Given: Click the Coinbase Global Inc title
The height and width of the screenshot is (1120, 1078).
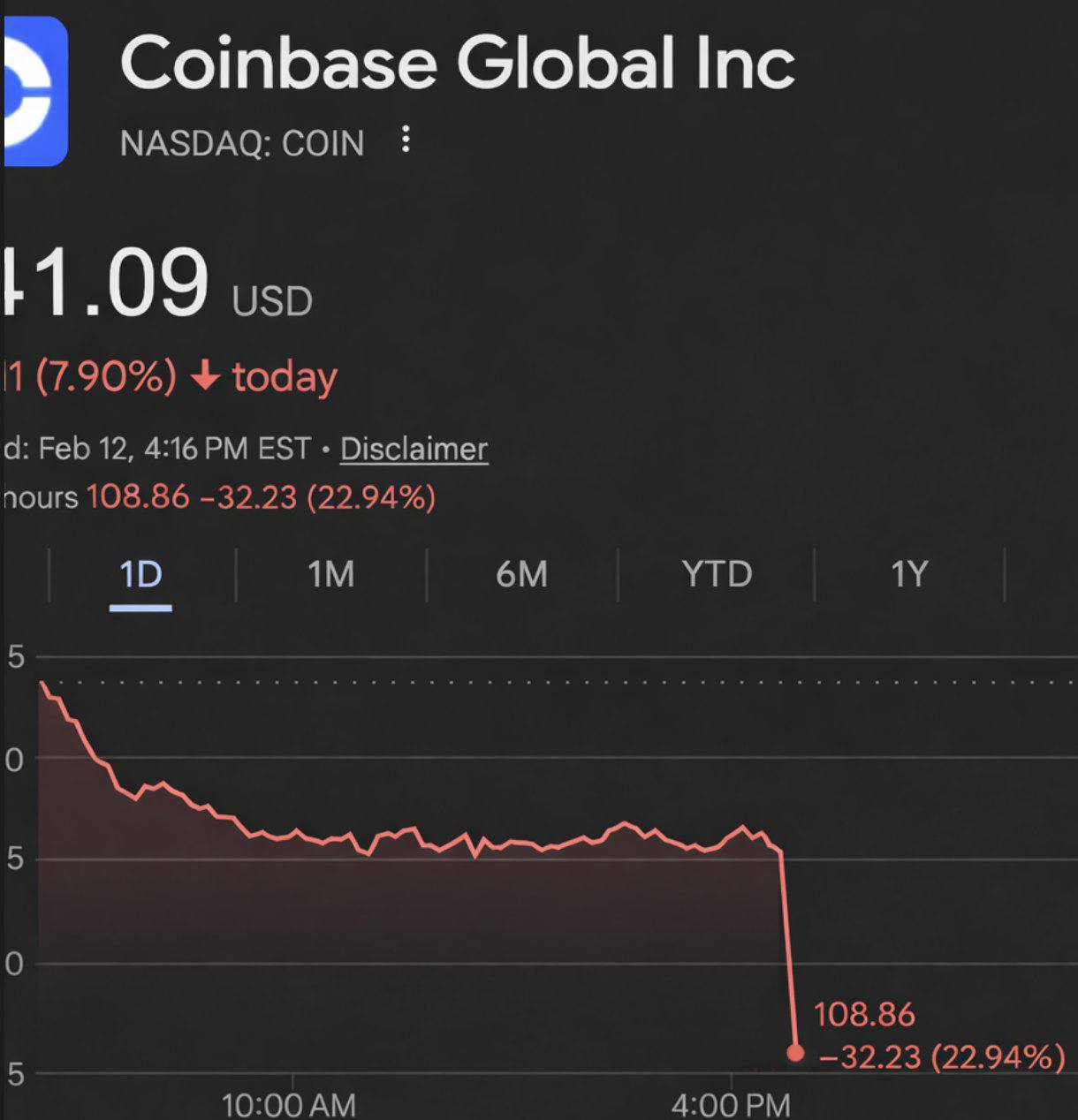Looking at the screenshot, I should coord(457,64).
